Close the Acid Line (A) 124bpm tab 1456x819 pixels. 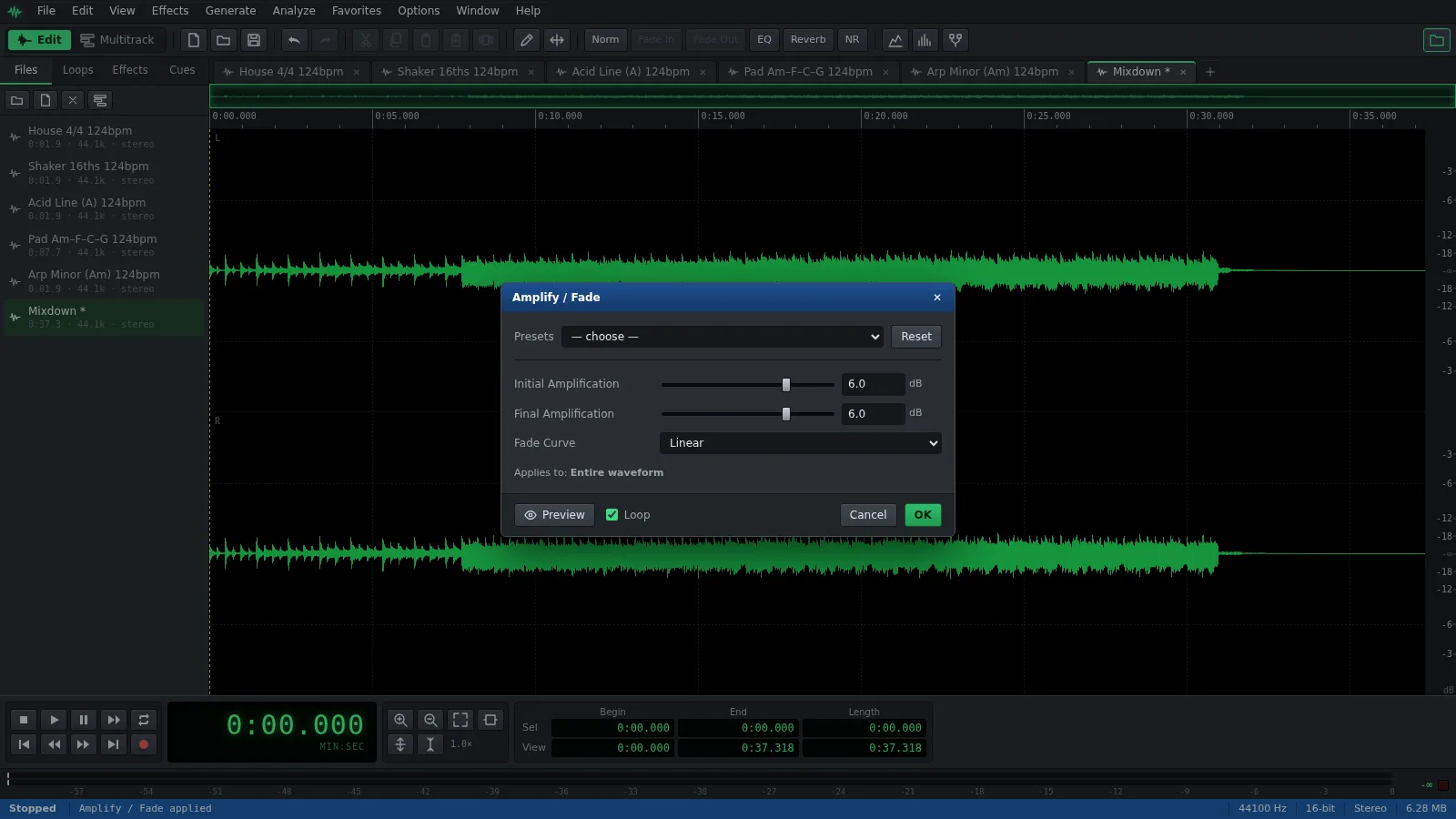pos(703,73)
